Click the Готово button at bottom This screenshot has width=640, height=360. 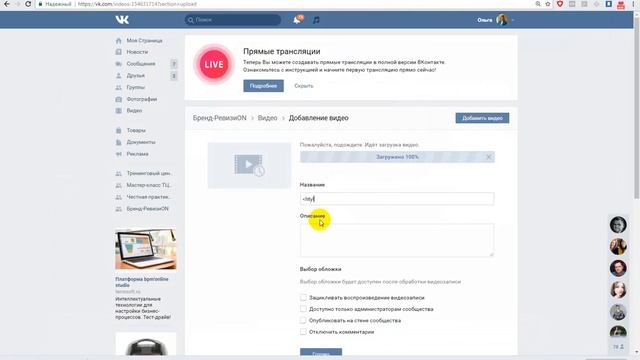pyautogui.click(x=321, y=353)
